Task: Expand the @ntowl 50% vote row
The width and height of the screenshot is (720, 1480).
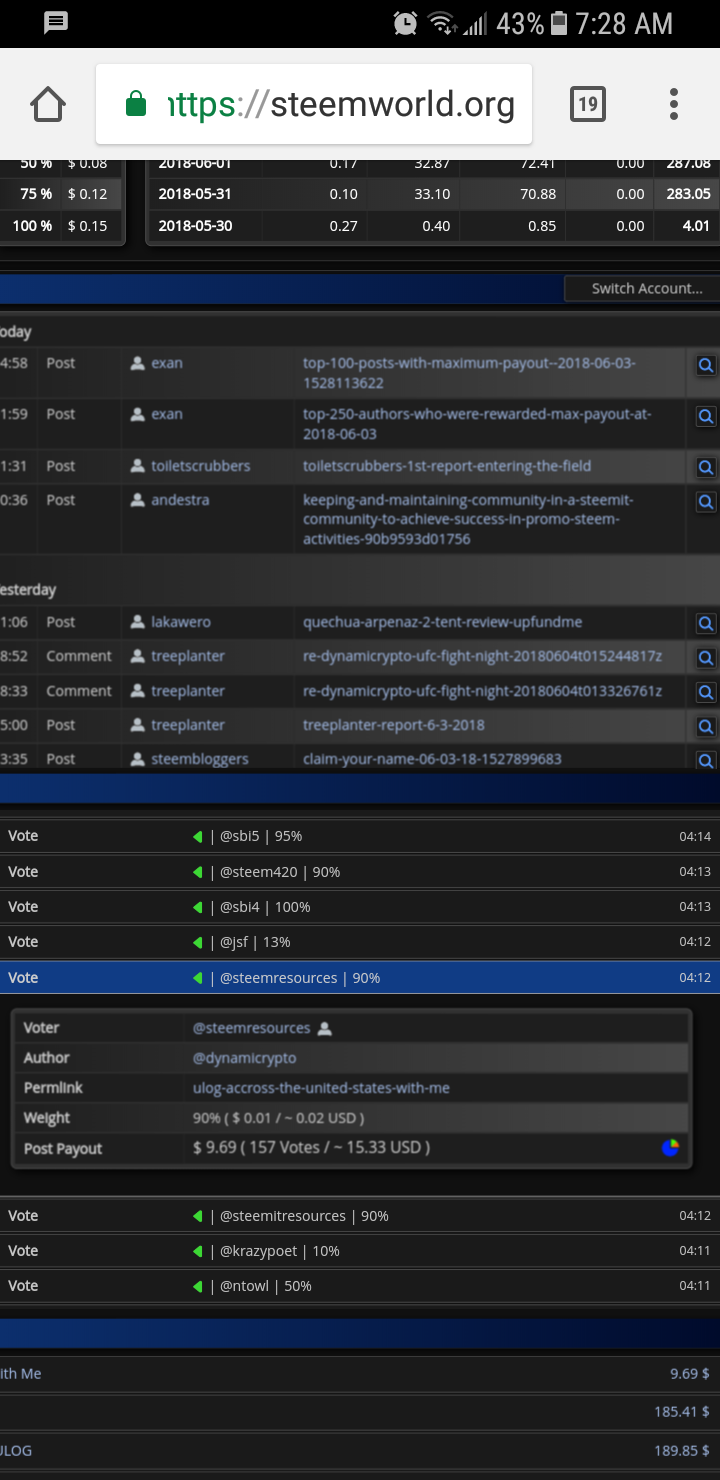Action: (x=360, y=1286)
